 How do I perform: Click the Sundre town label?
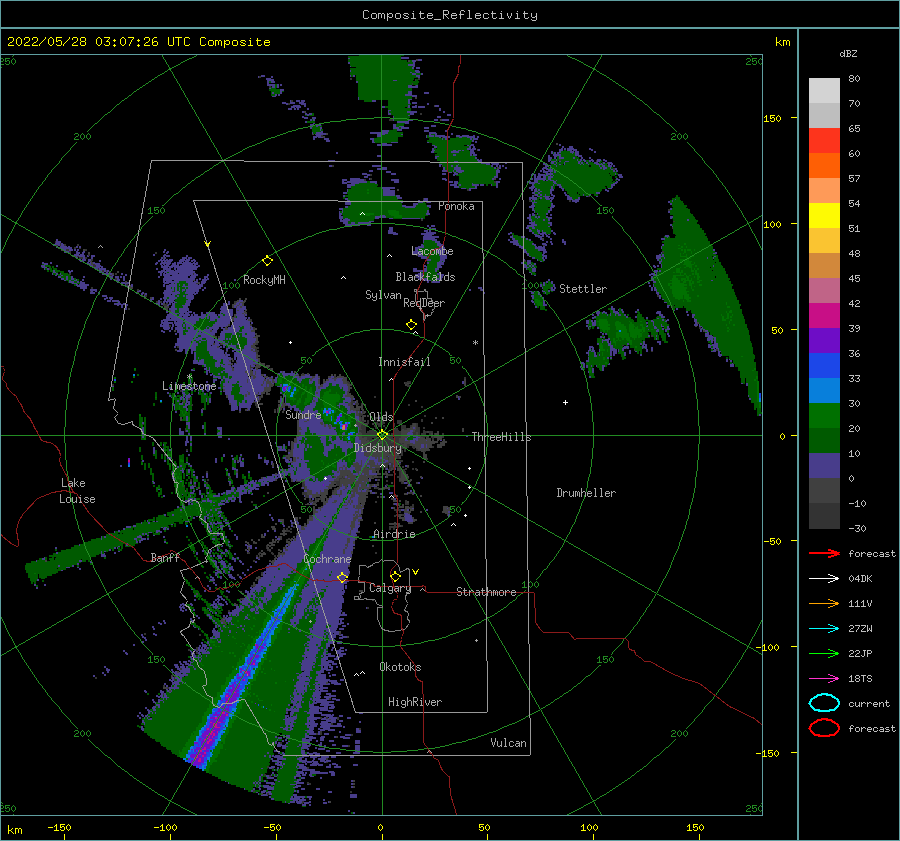(303, 414)
